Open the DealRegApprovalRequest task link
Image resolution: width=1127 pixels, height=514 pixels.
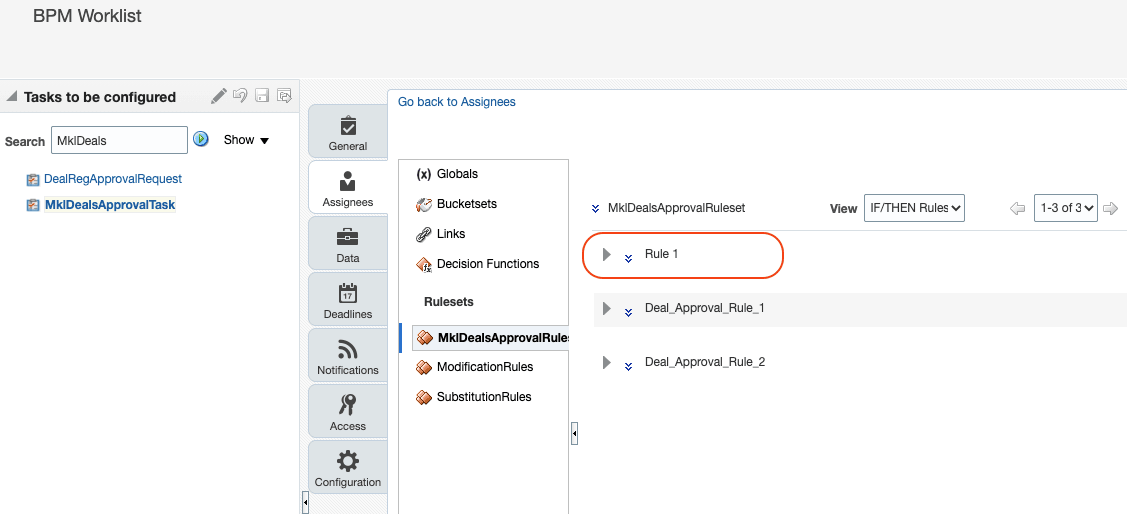(113, 179)
